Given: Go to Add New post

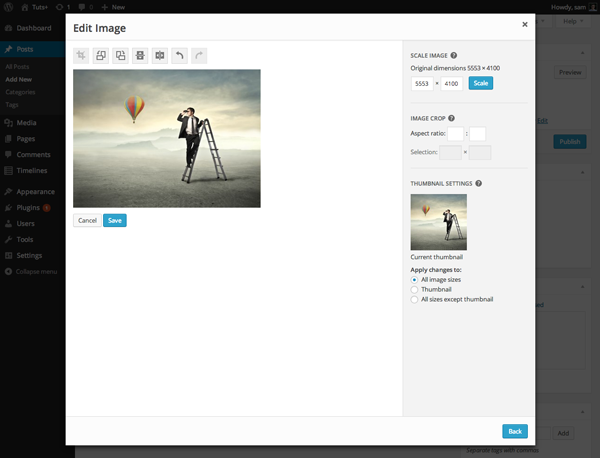Looking at the screenshot, I should 19,79.
